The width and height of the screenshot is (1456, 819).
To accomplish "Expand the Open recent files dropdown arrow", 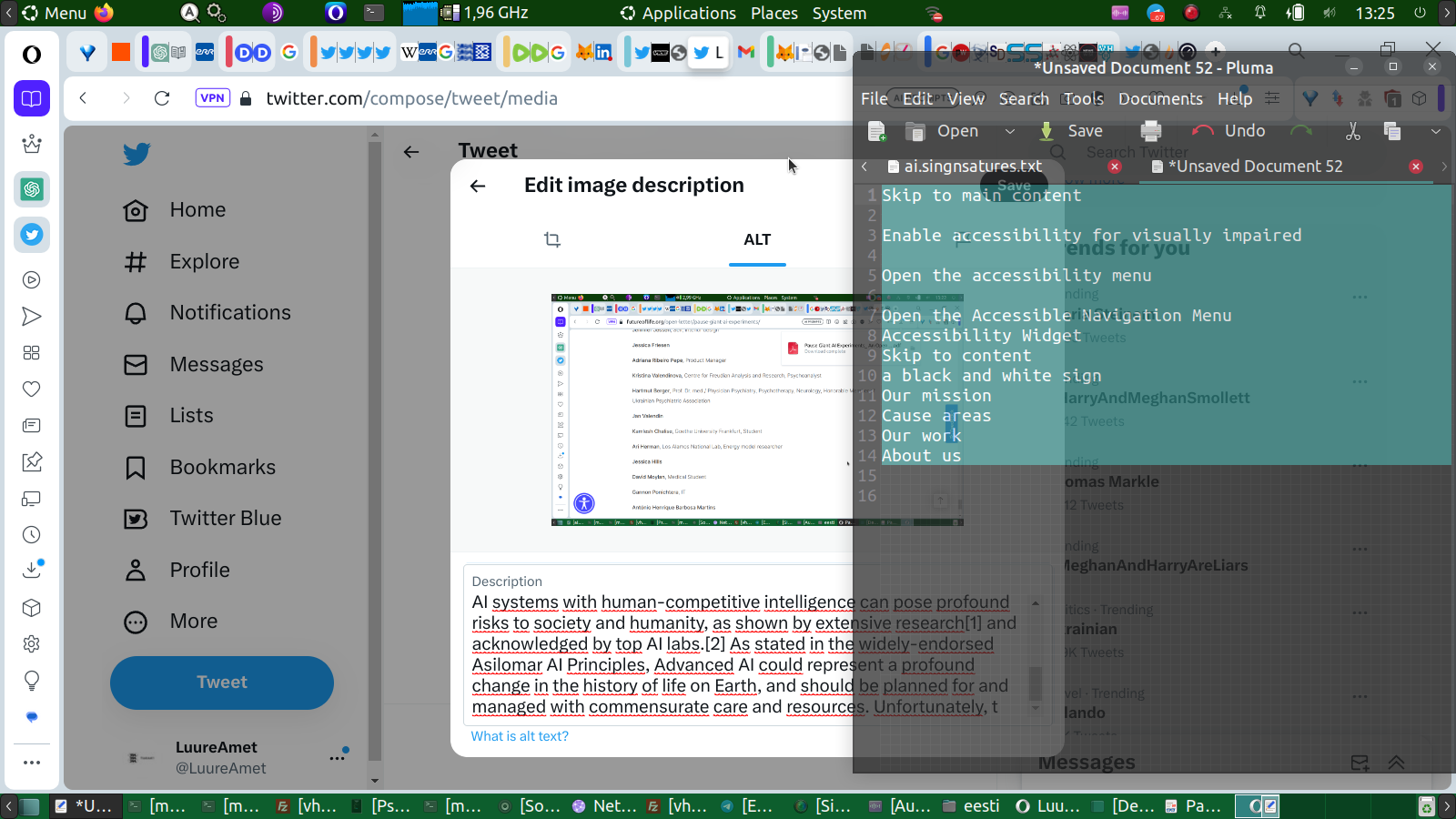I will 1009,131.
